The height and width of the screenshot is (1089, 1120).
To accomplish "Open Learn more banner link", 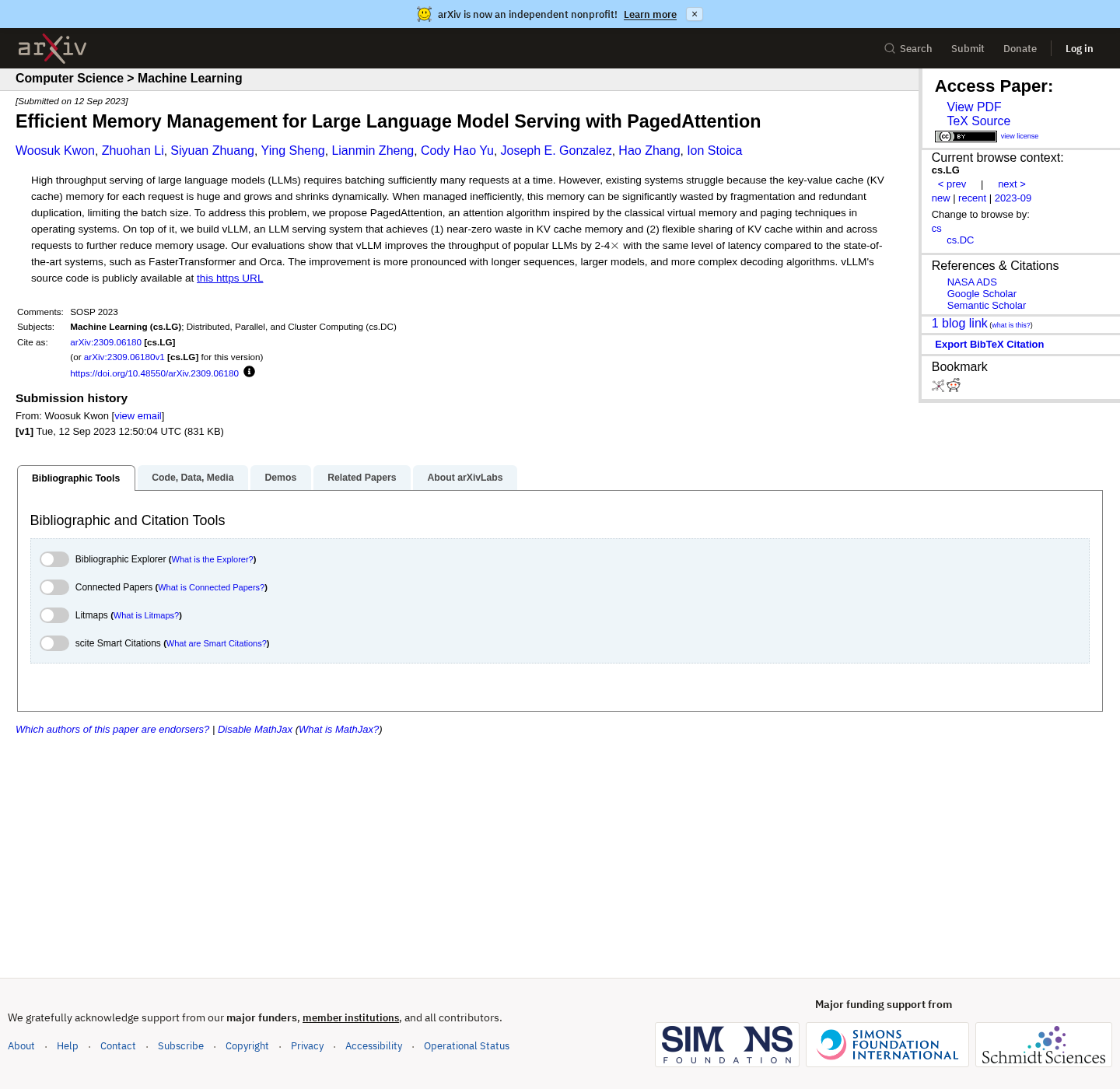I will pos(650,14).
